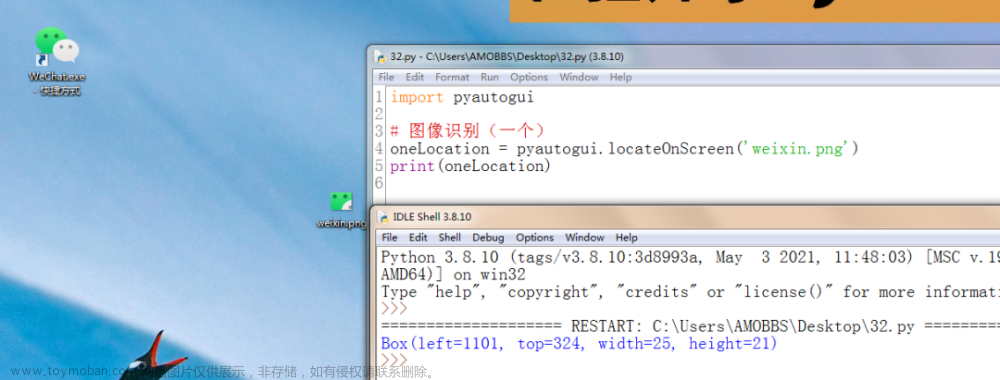
Task: Open Debug menu in IDLE Shell
Action: point(489,238)
